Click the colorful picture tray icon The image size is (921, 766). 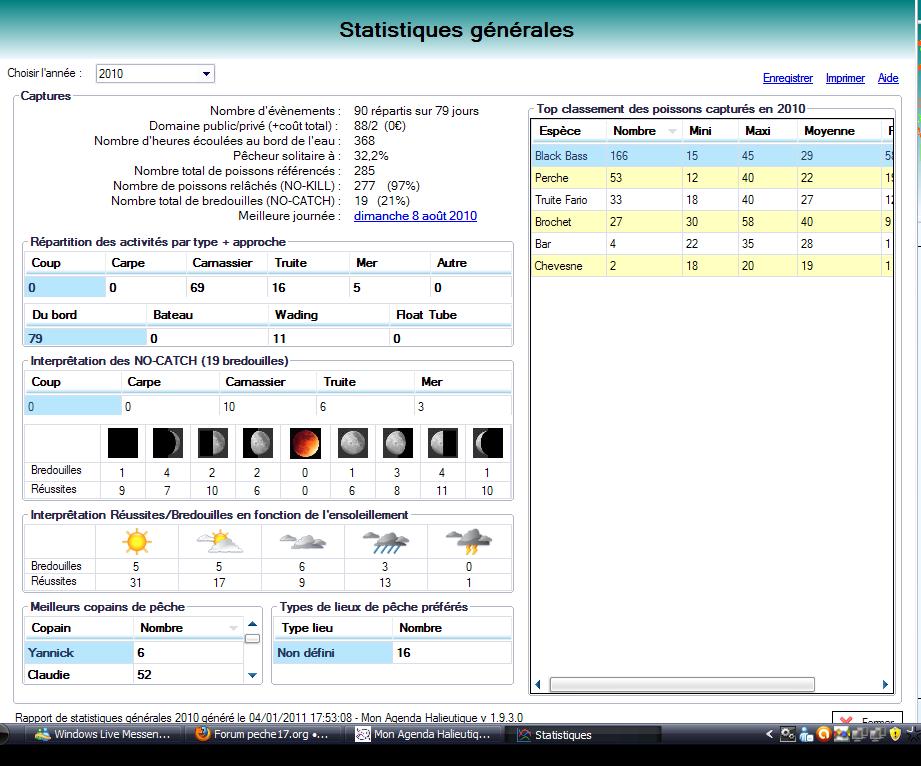841,734
